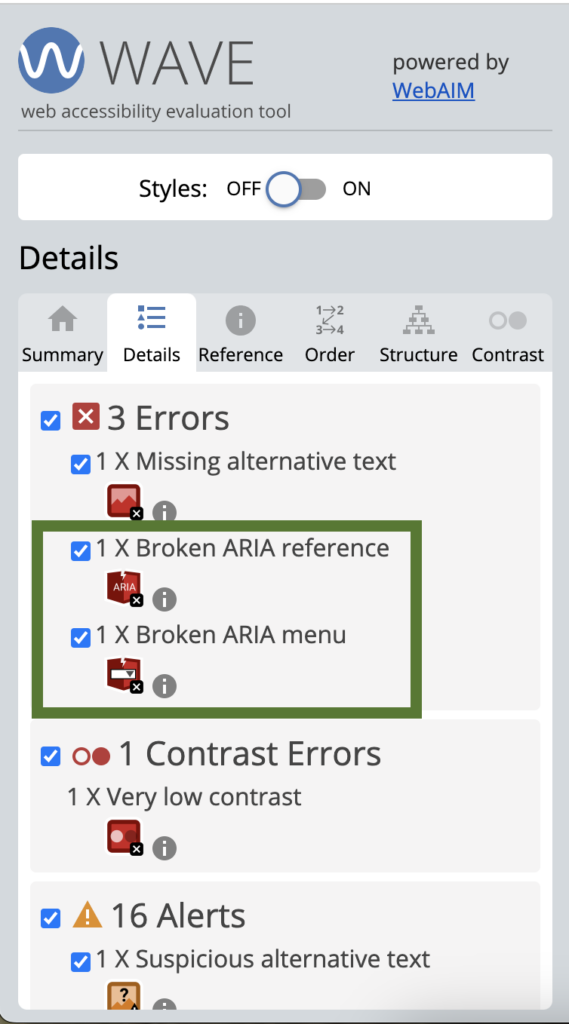Click the Very low contrast error icon

pyautogui.click(x=125, y=837)
